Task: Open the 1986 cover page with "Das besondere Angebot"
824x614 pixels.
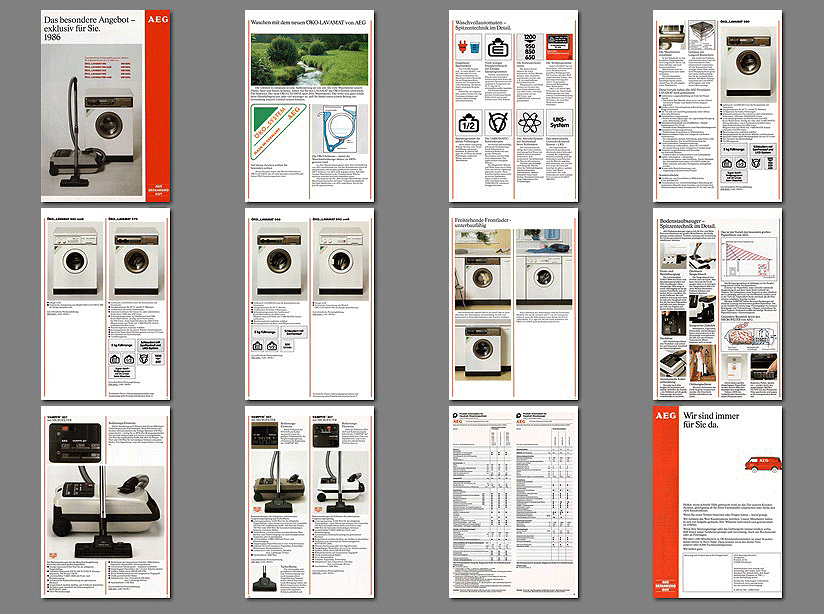Action: (106, 106)
